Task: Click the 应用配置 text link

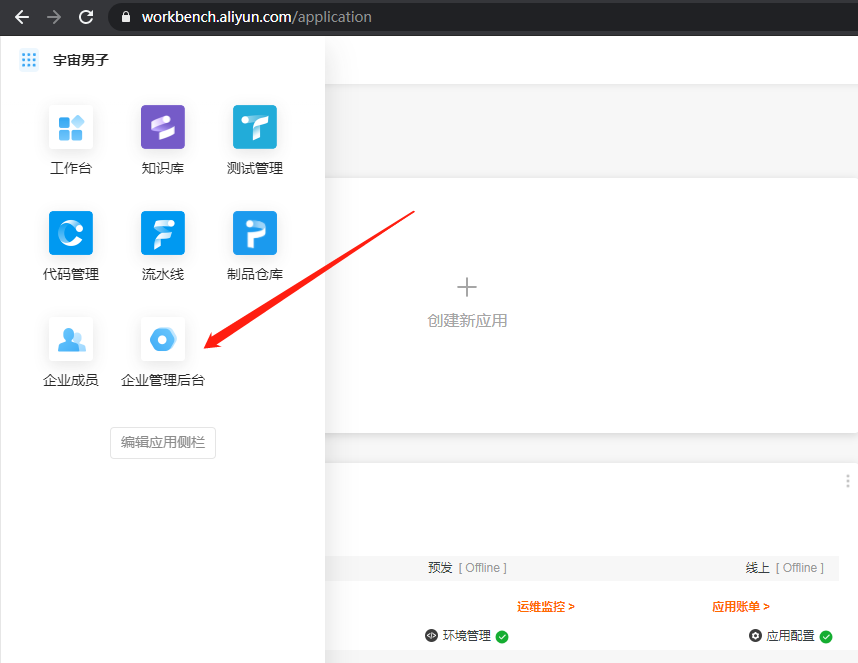Action: point(791,636)
